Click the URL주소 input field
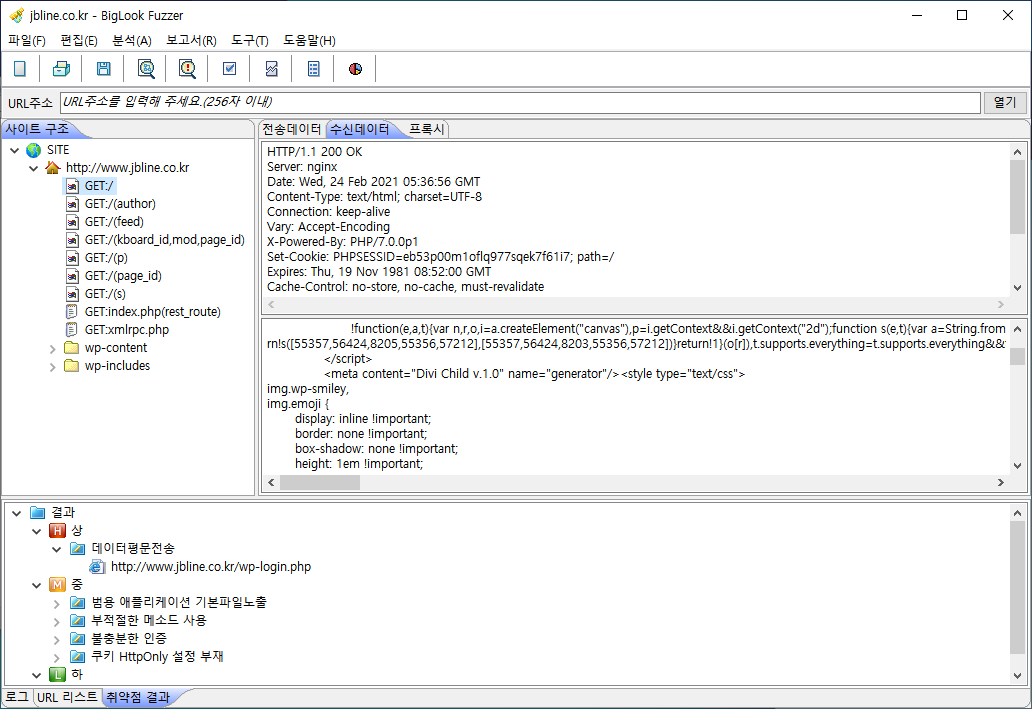 click(x=520, y=102)
